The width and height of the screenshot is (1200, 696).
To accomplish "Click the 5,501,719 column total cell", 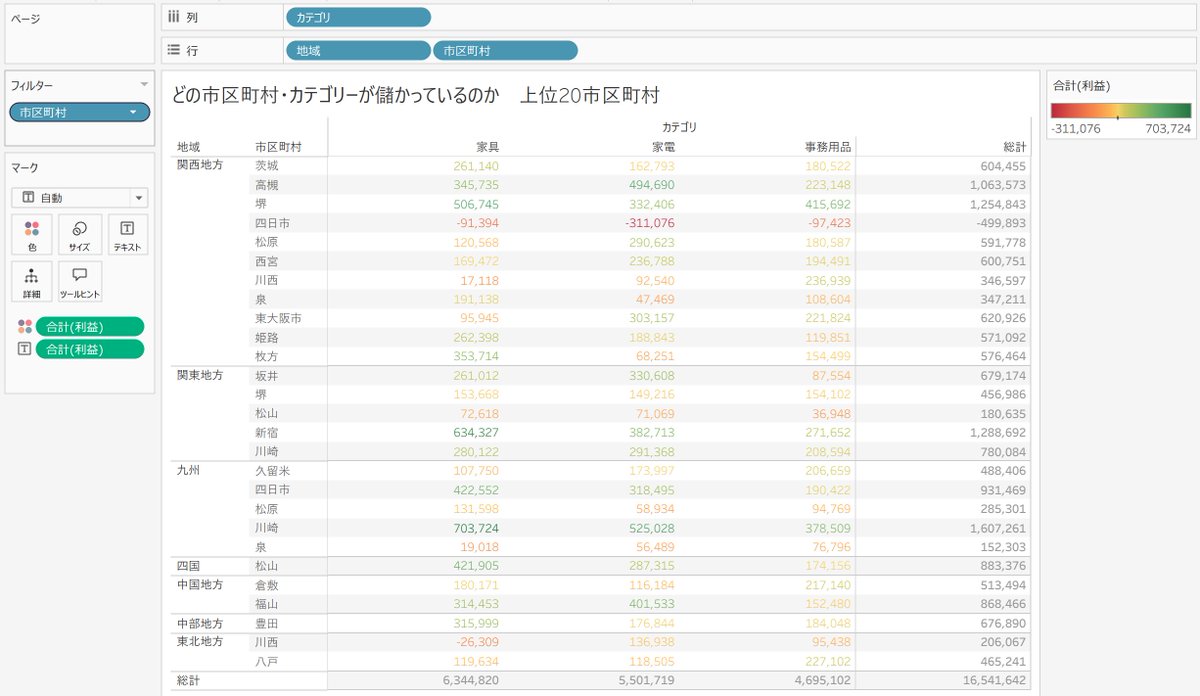I will tap(646, 680).
